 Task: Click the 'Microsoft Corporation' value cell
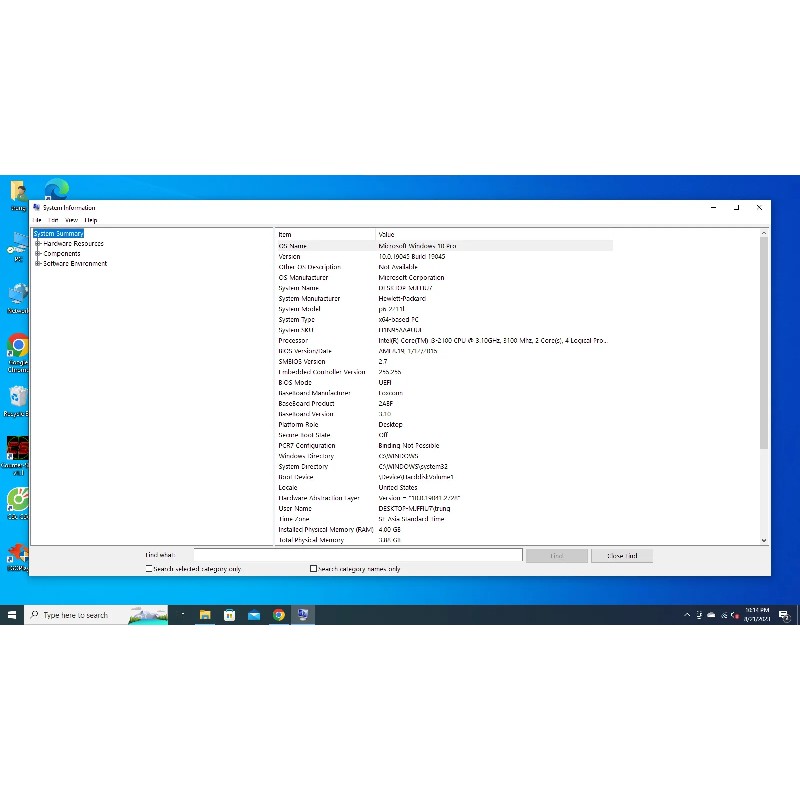tap(411, 278)
